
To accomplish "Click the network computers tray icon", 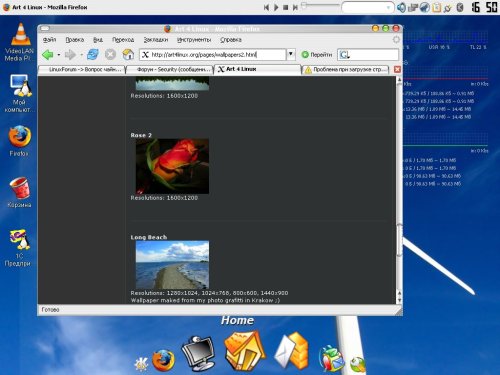I will pyautogui.click(x=413, y=7).
